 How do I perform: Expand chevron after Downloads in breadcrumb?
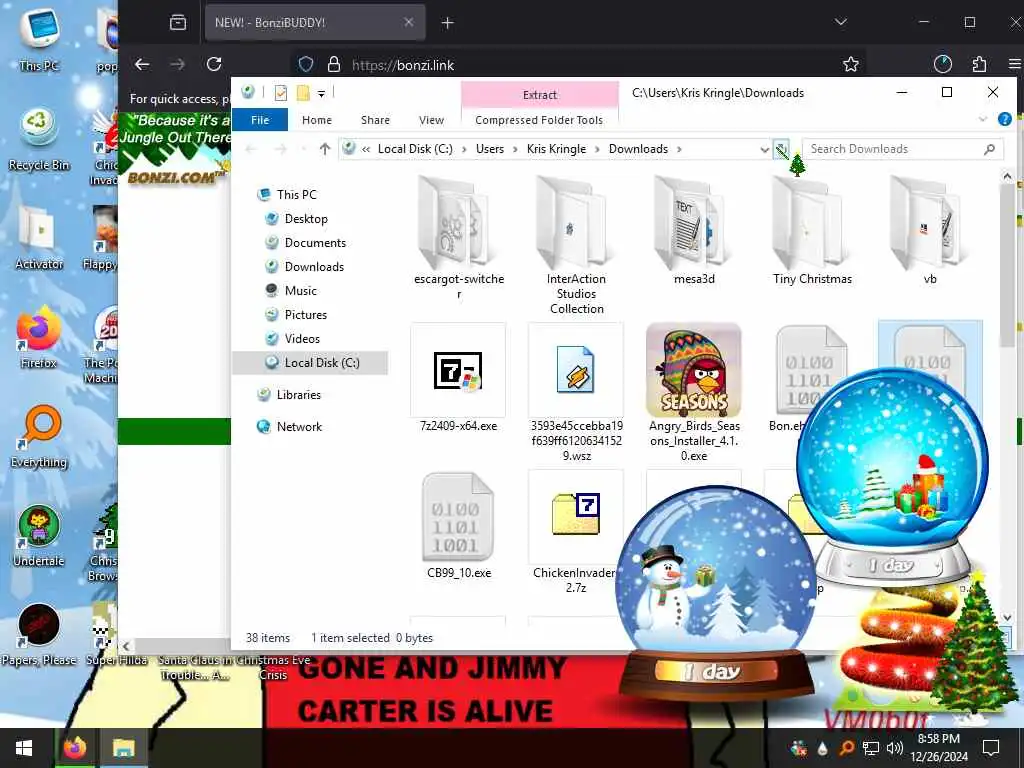679,150
